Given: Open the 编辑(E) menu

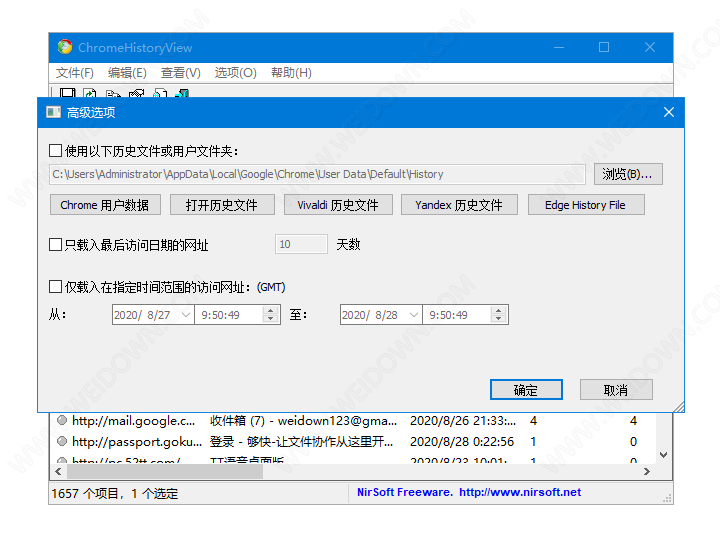Looking at the screenshot, I should coord(127,73).
